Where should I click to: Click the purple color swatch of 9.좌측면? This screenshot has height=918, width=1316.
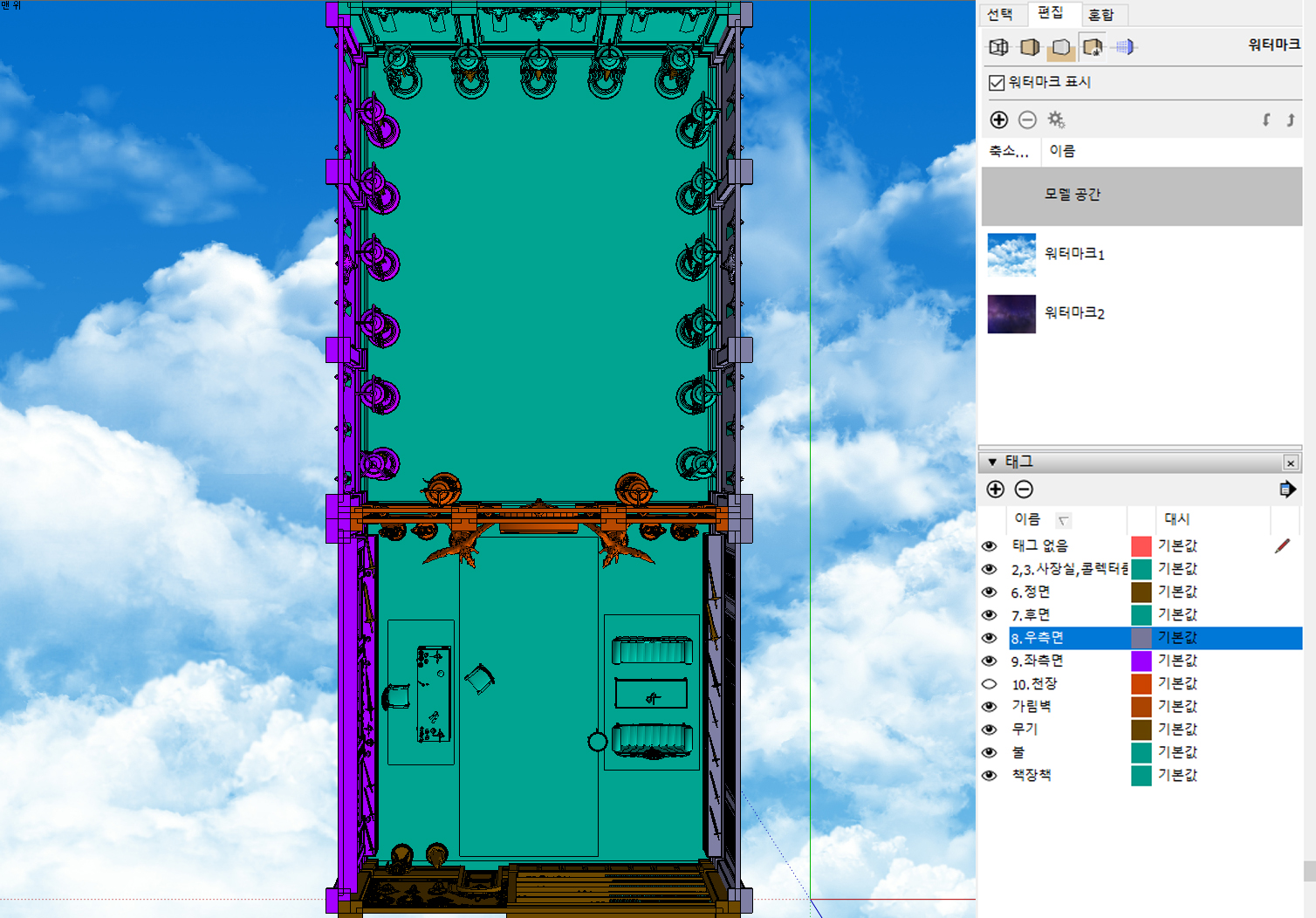1141,661
